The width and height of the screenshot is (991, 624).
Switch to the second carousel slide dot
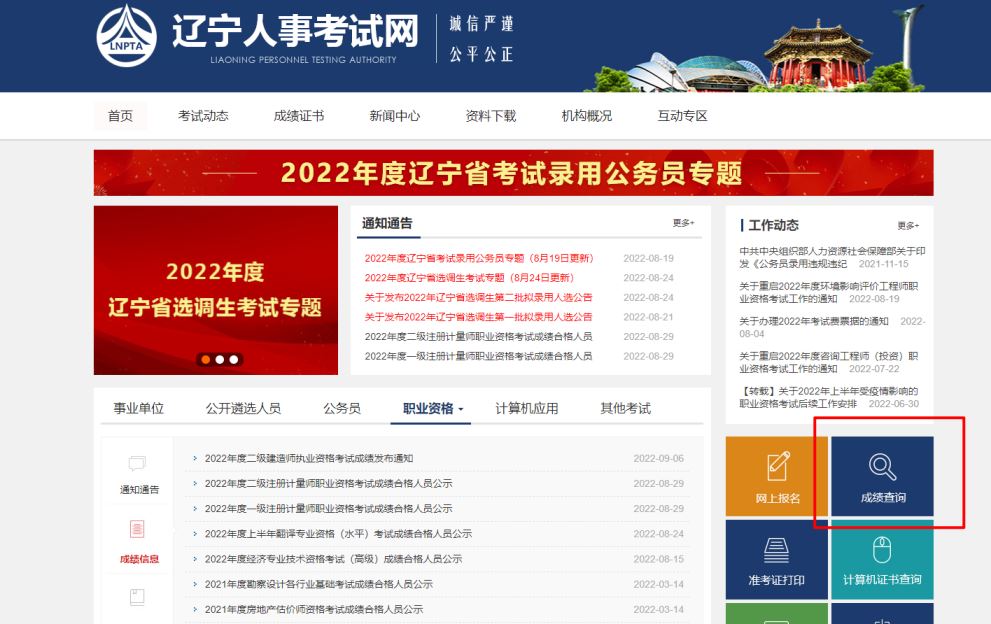click(x=219, y=359)
